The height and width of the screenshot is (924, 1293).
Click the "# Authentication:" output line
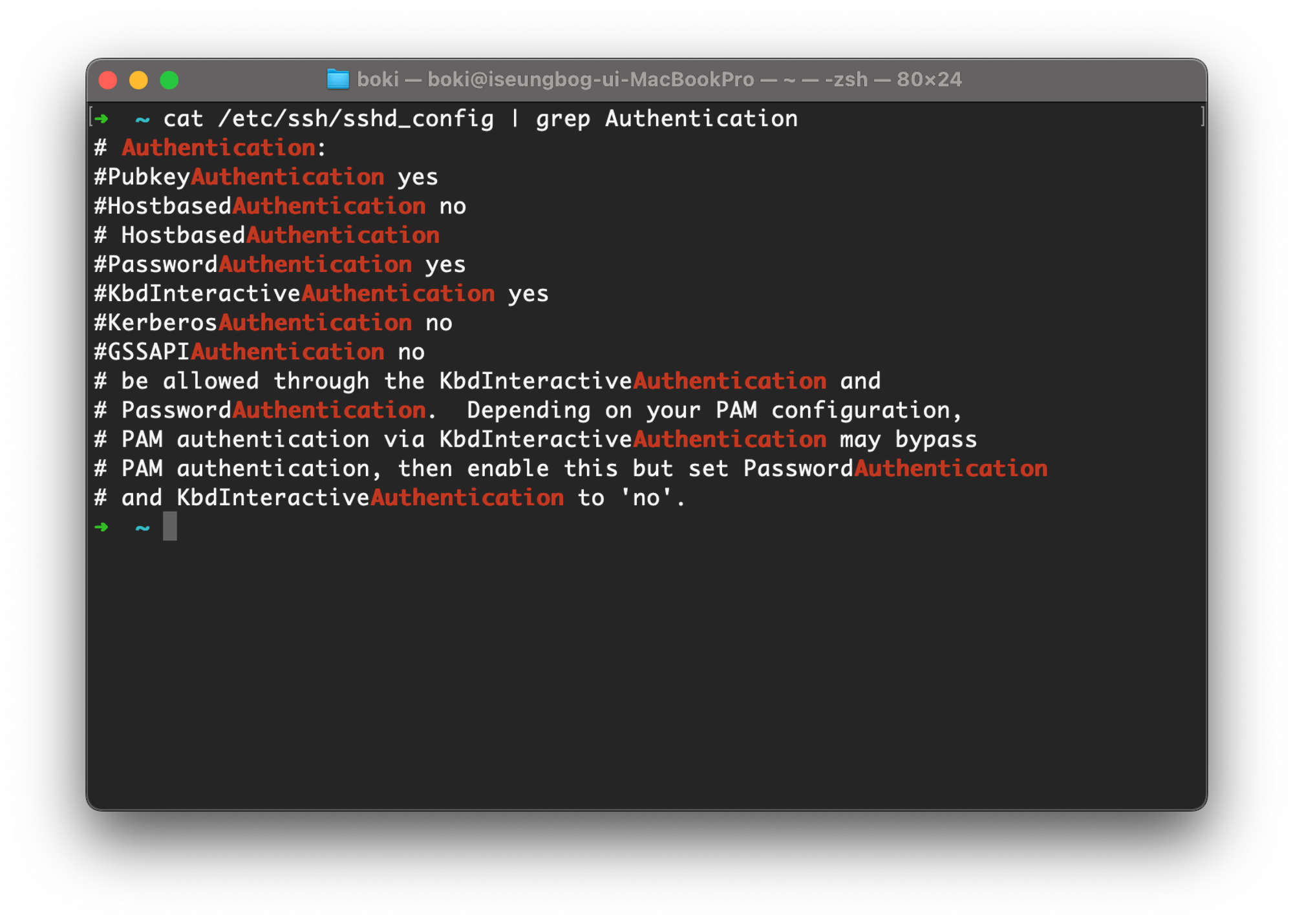[210, 148]
